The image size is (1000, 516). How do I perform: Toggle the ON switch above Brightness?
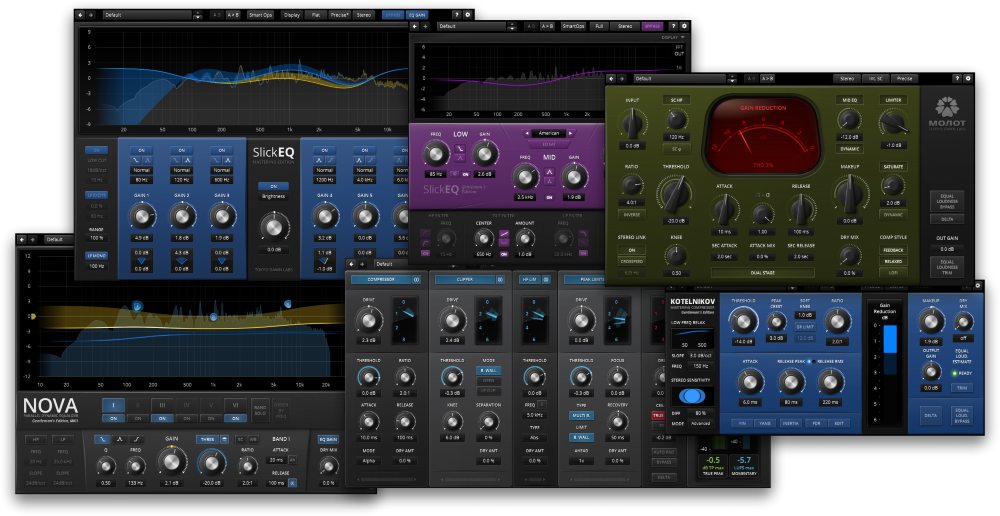(x=273, y=186)
